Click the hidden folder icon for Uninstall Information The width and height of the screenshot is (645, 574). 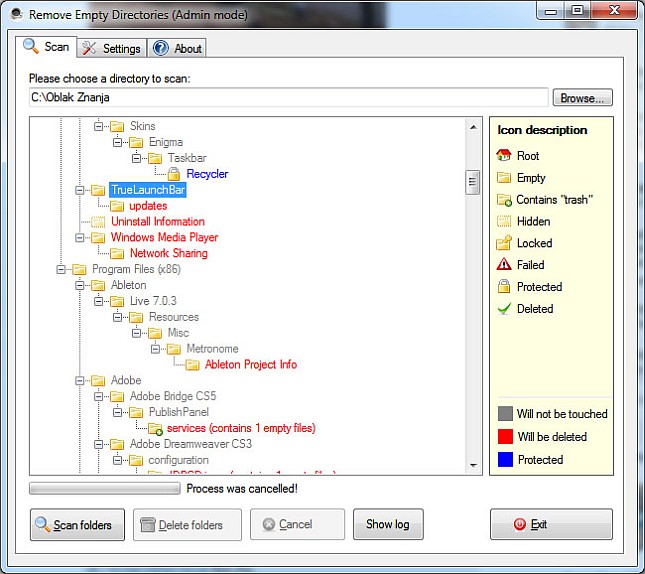[x=98, y=222]
